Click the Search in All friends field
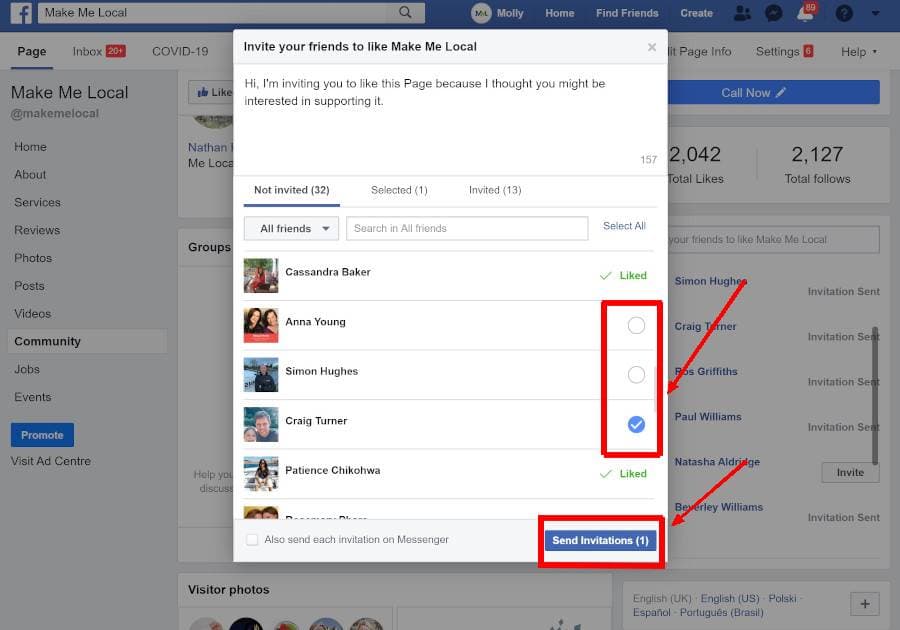 point(466,228)
